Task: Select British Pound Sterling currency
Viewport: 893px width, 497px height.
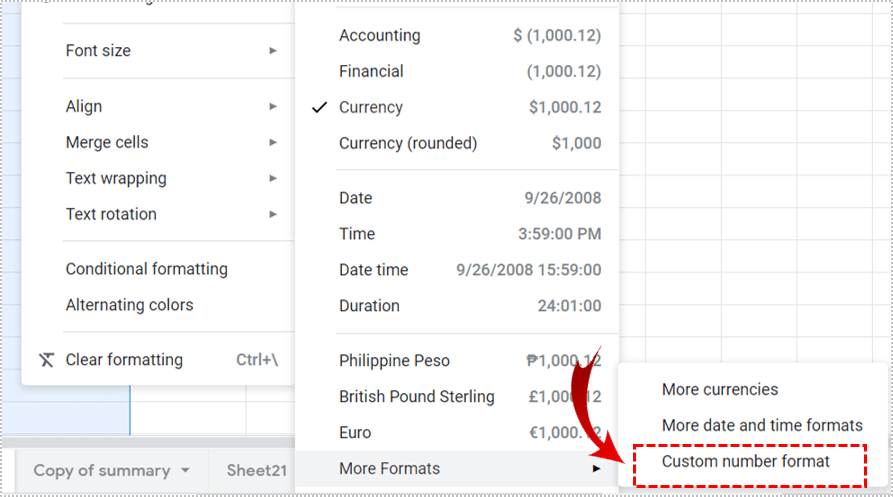Action: tap(417, 397)
